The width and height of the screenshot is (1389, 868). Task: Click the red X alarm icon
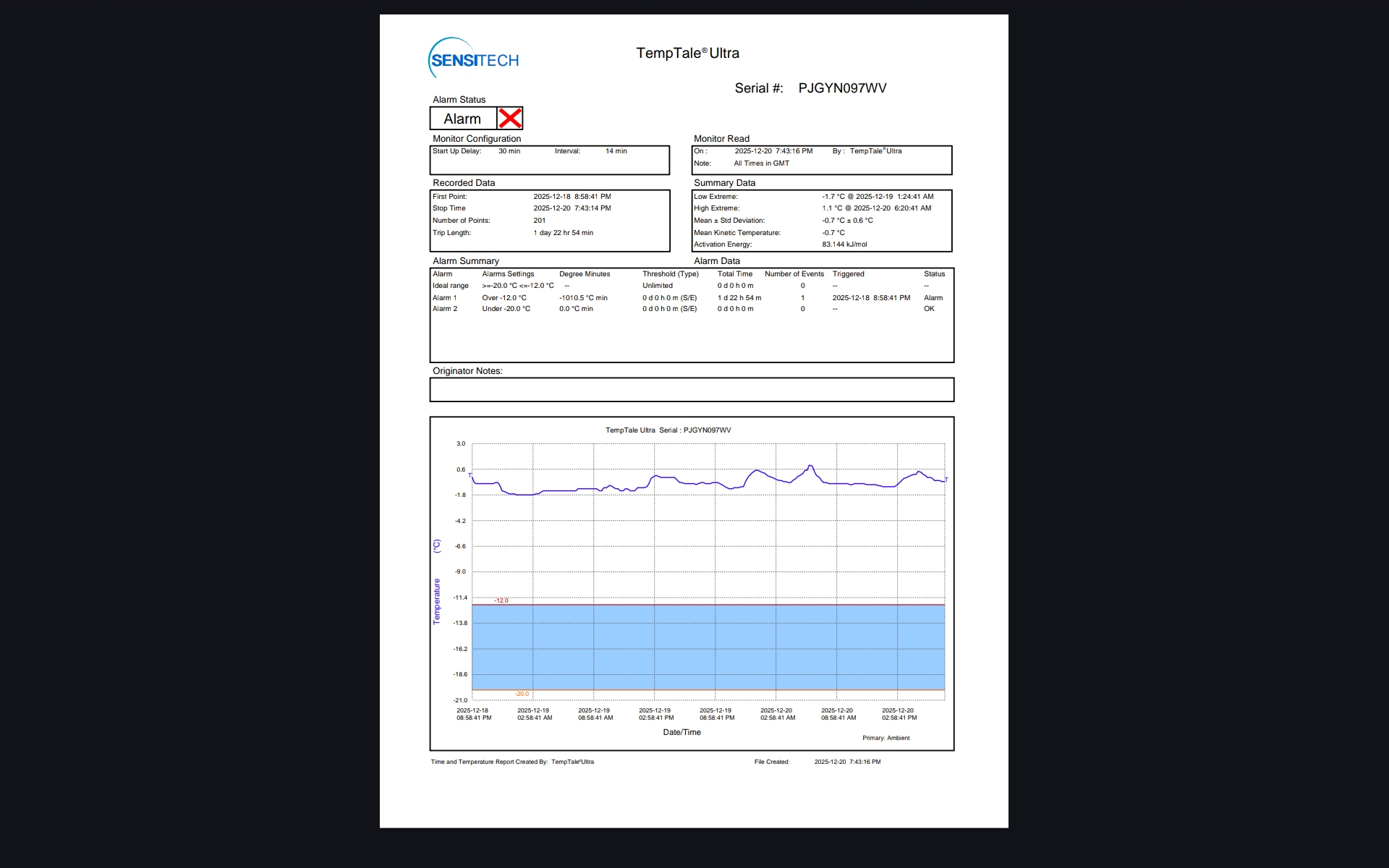(x=510, y=119)
